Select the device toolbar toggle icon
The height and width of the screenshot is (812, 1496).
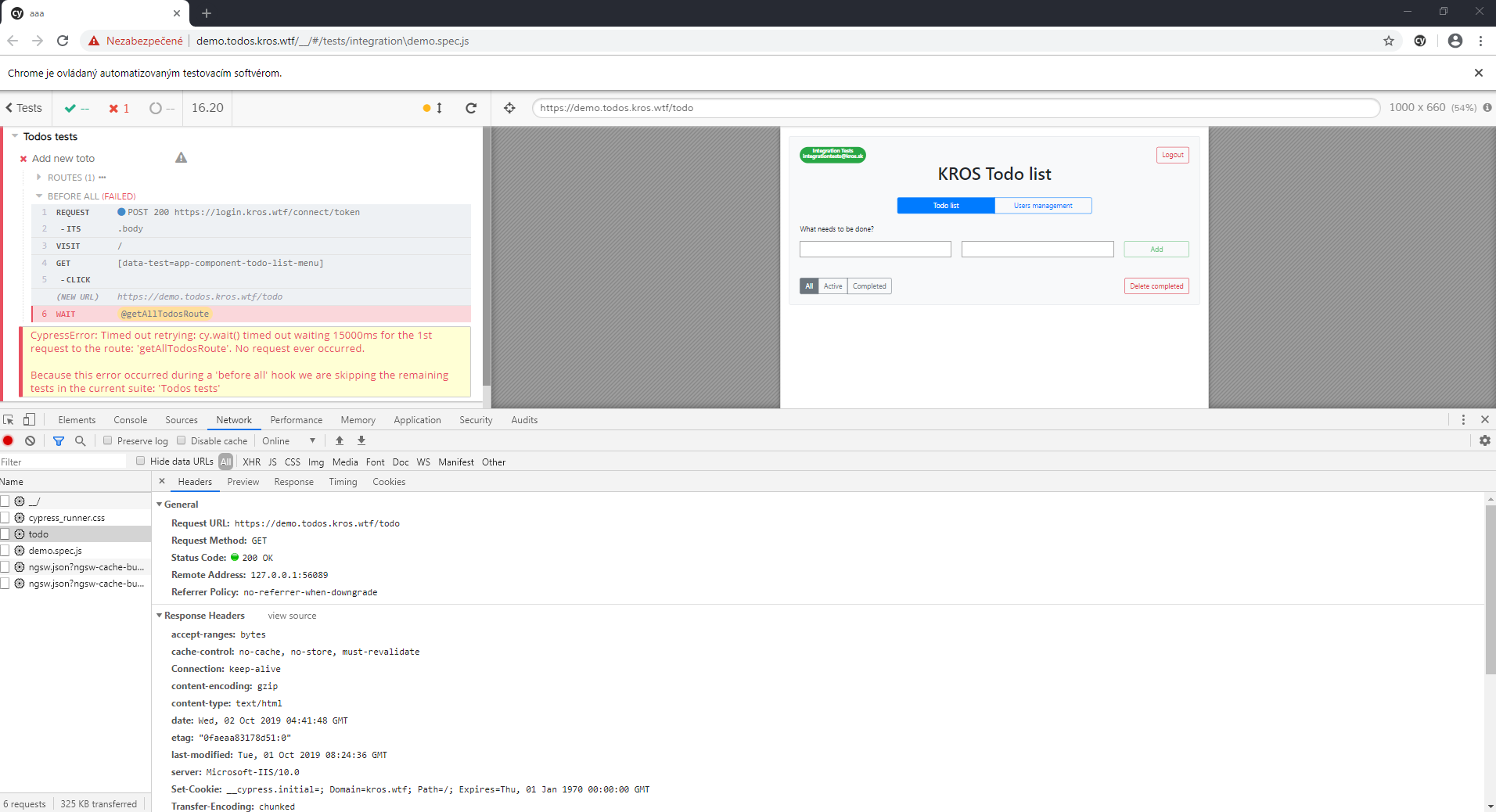point(30,419)
